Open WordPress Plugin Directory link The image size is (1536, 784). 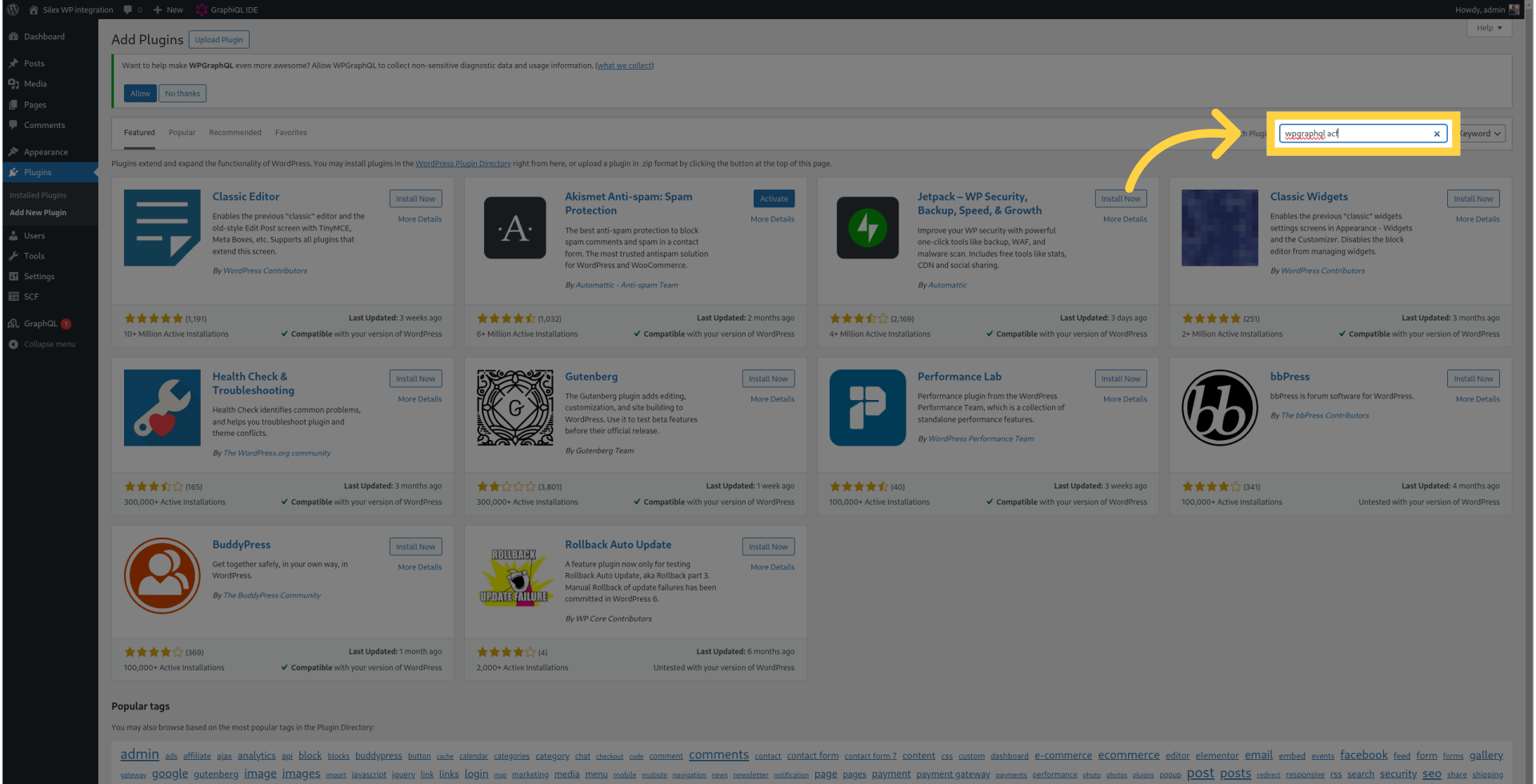coord(463,164)
